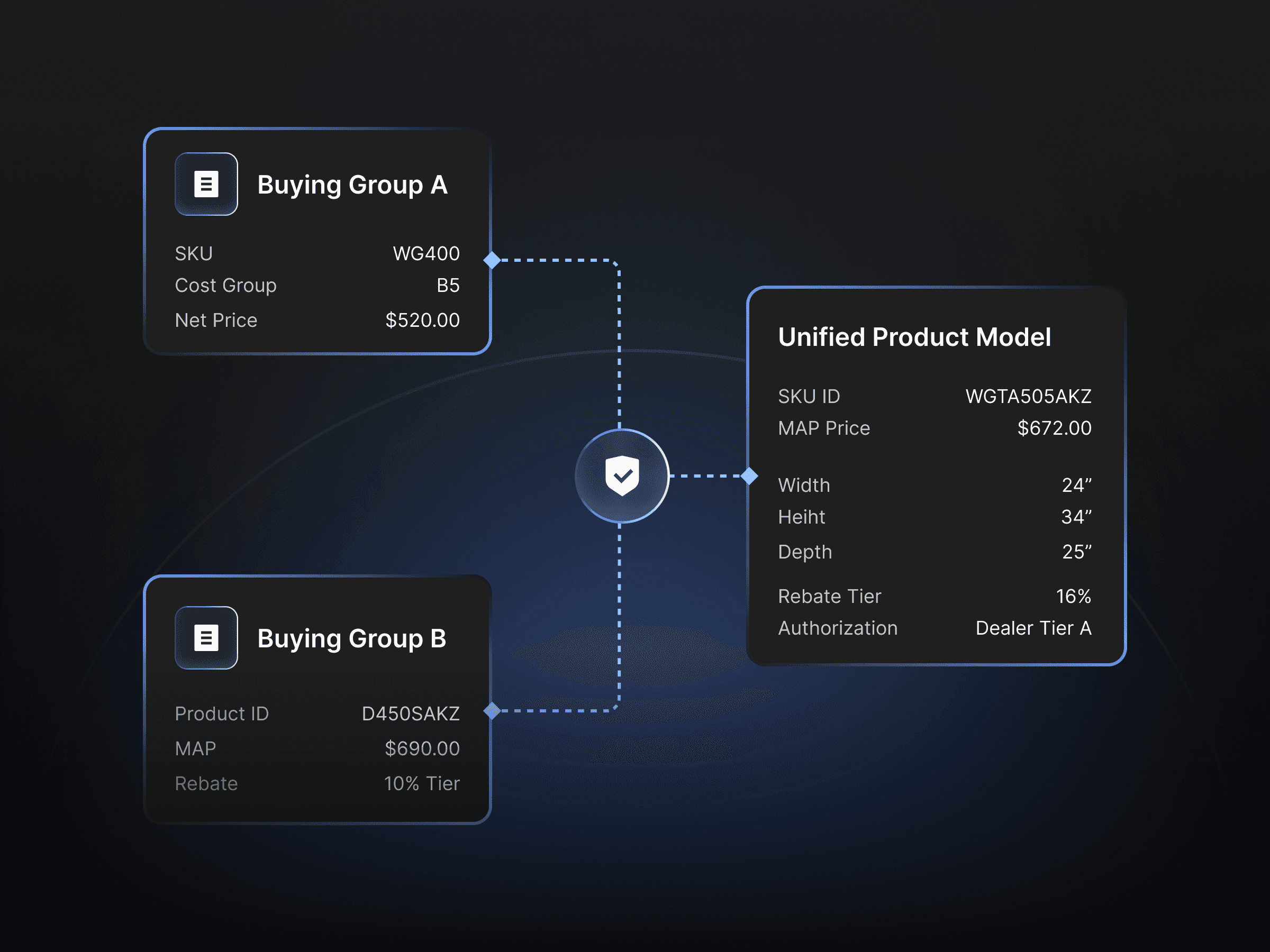Click the MAP $690.00 value
1270x952 pixels.
click(422, 748)
